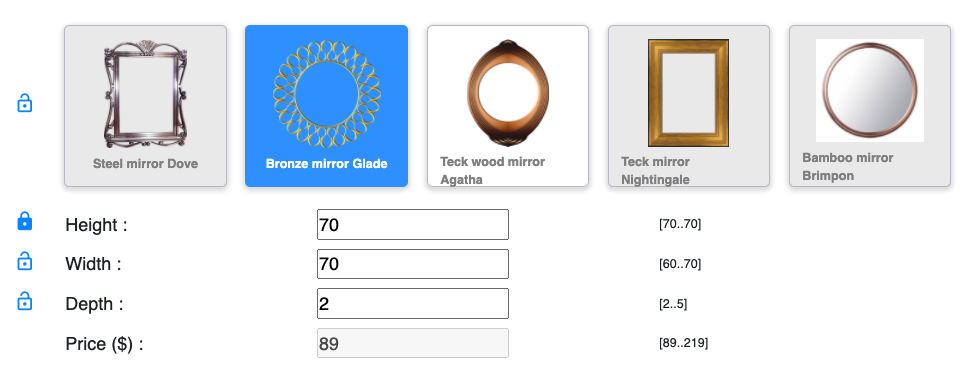Click the oval teak wood mirror image
Screen dimensions: 970x366
tap(508, 93)
